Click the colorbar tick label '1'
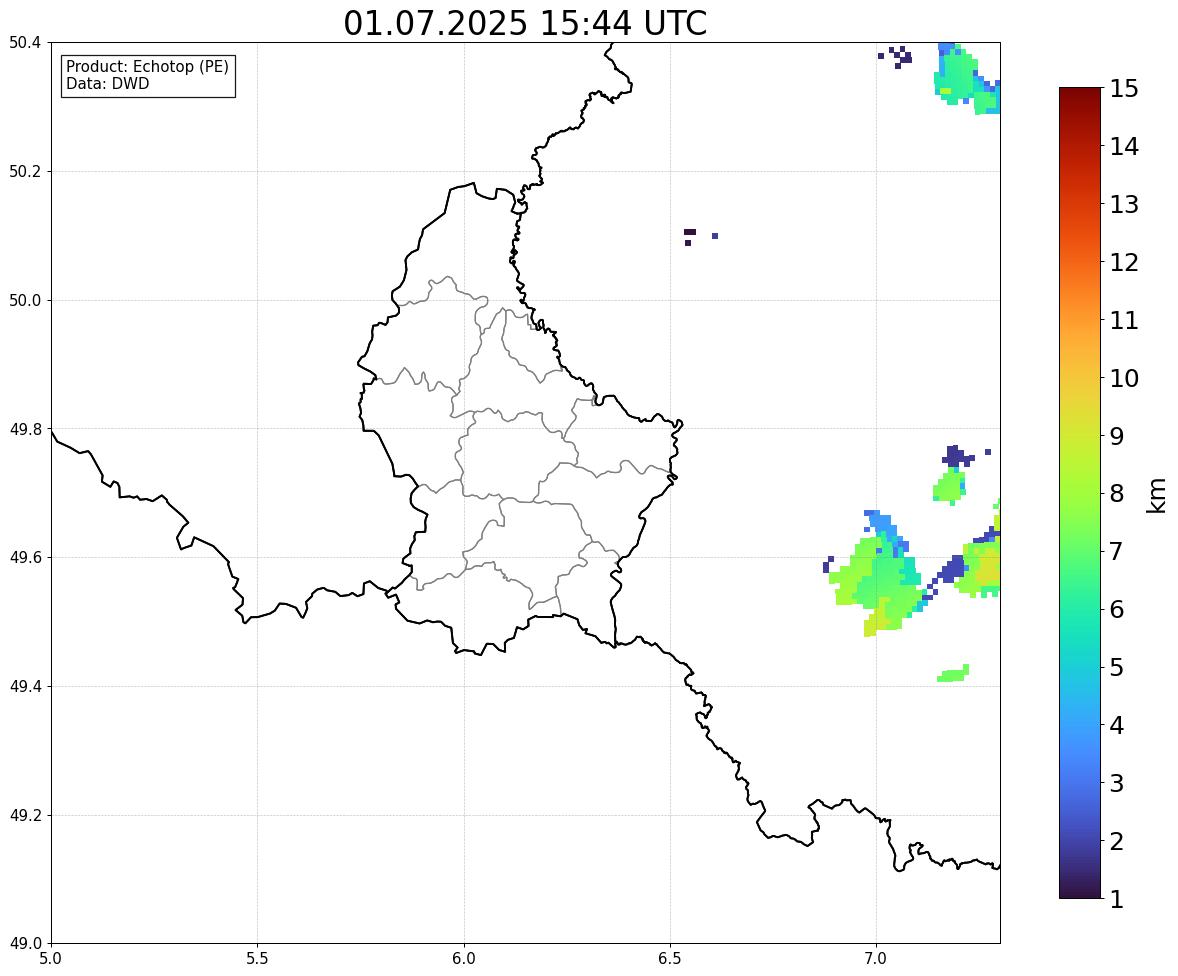The height and width of the screenshot is (976, 1178). click(1116, 899)
